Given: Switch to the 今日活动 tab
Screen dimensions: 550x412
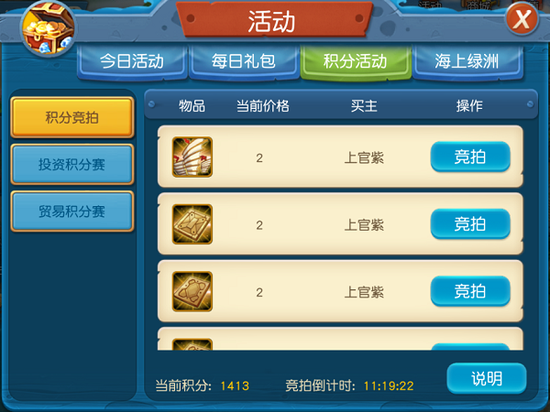Looking at the screenshot, I should 132,62.
